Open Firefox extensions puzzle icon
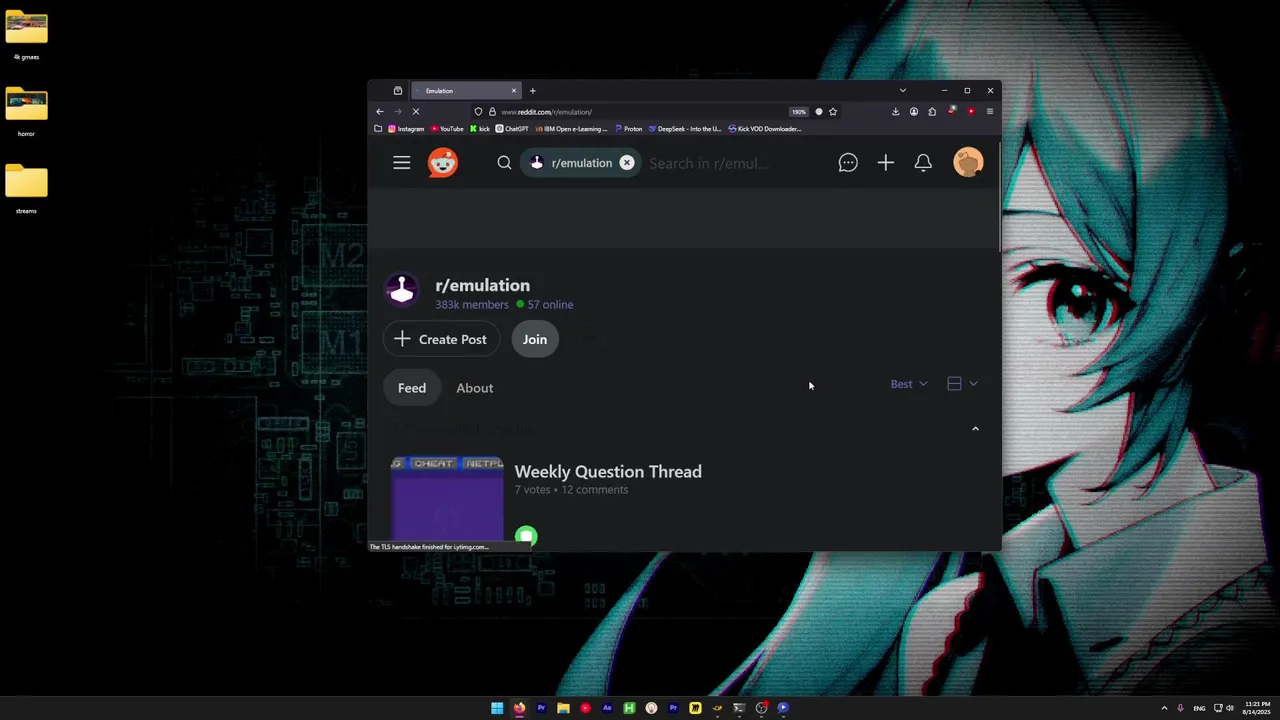Viewport: 1280px width, 720px height. click(x=932, y=112)
